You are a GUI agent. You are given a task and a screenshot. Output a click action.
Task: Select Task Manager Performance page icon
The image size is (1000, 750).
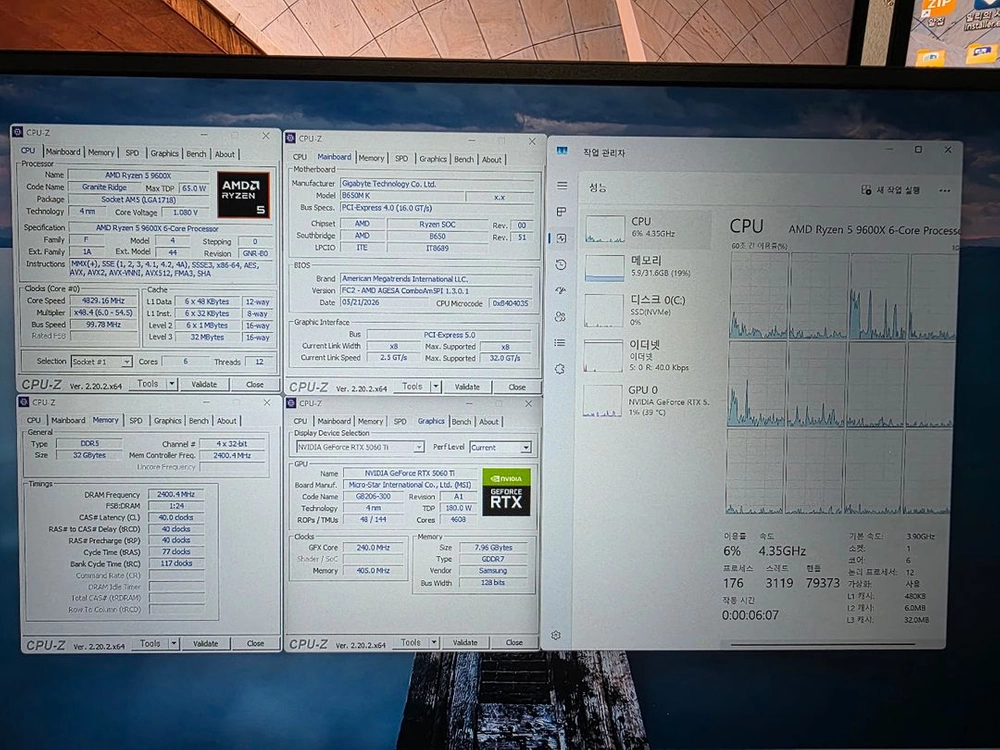561,238
